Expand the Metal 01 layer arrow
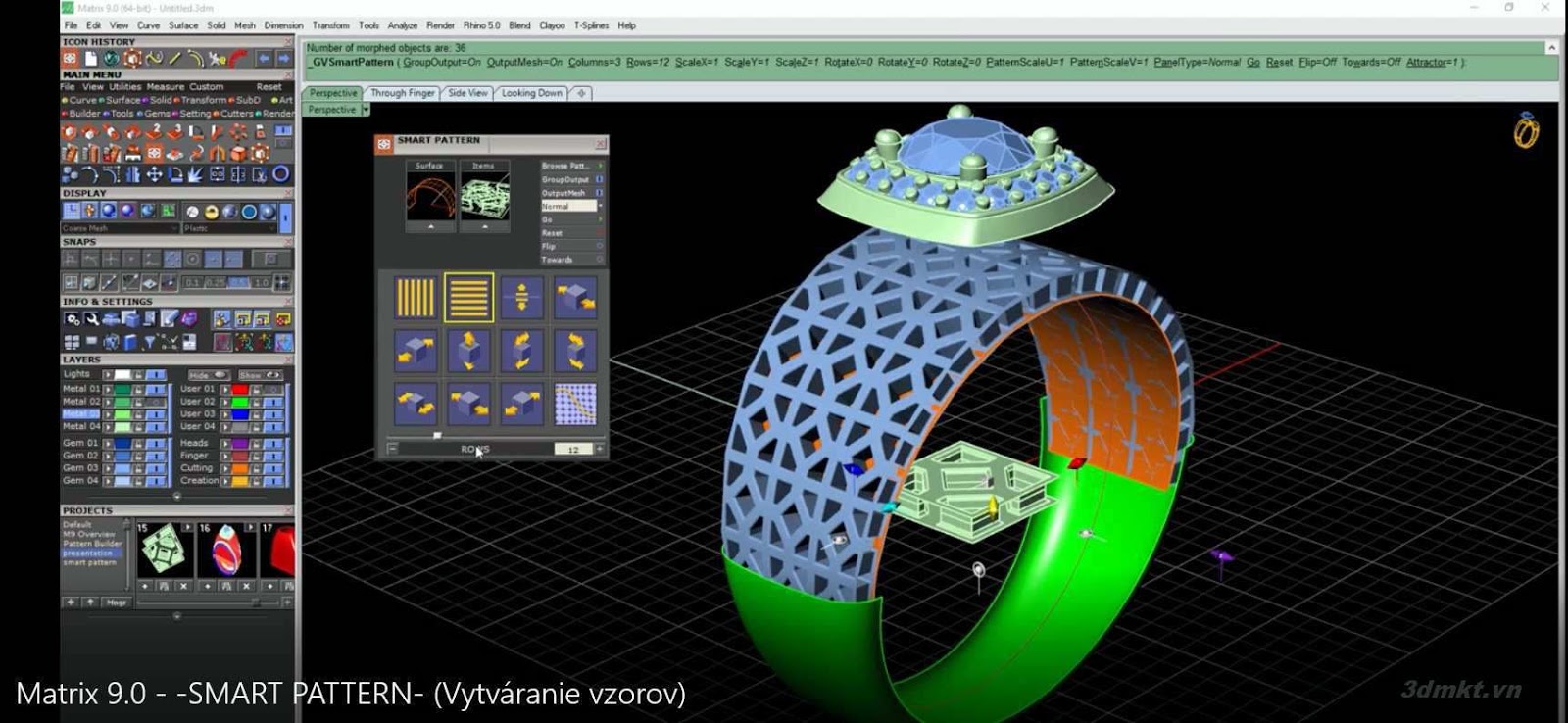Viewport: 1568px width, 723px height. pos(108,389)
